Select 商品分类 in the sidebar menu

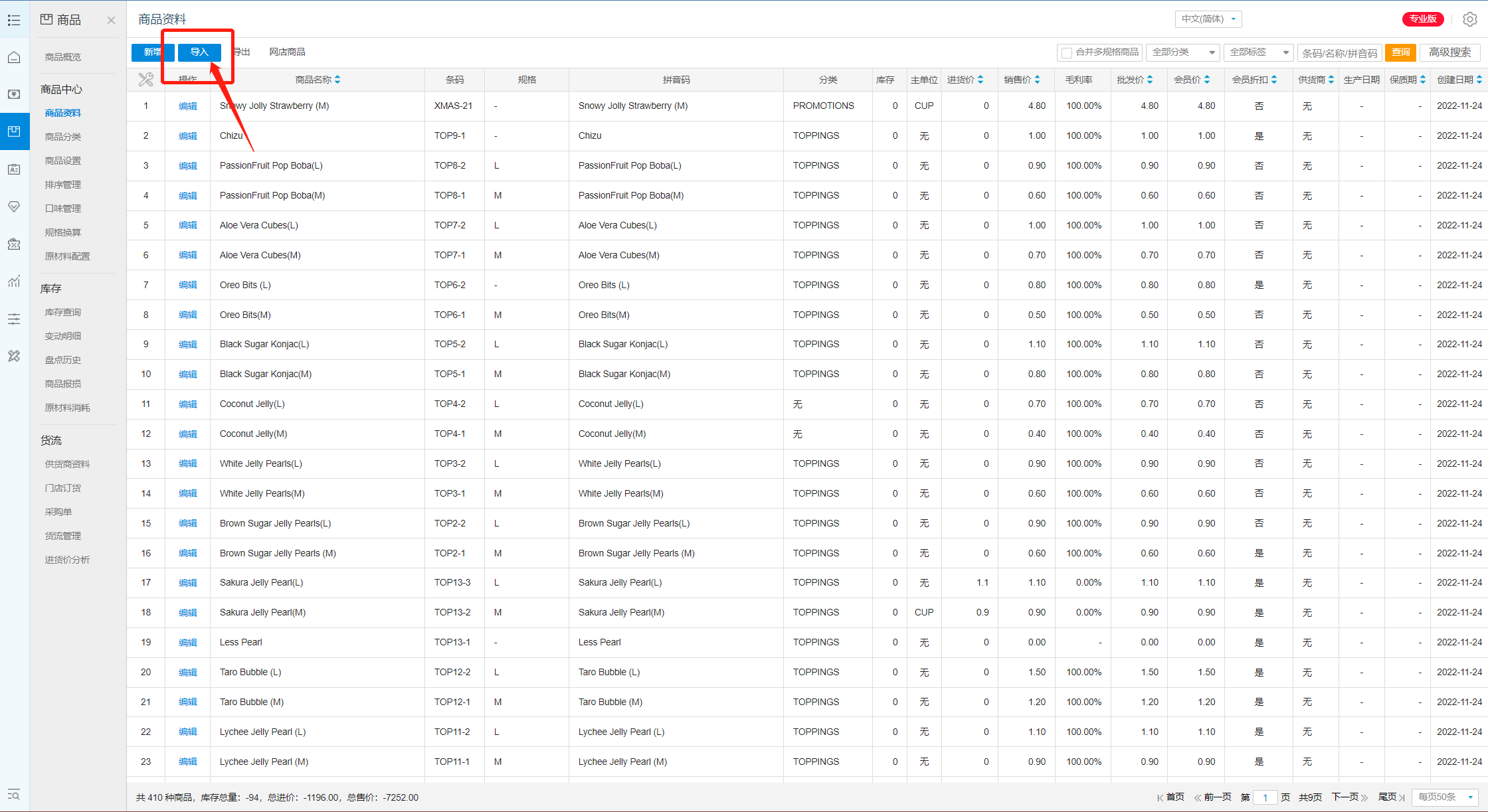(63, 137)
